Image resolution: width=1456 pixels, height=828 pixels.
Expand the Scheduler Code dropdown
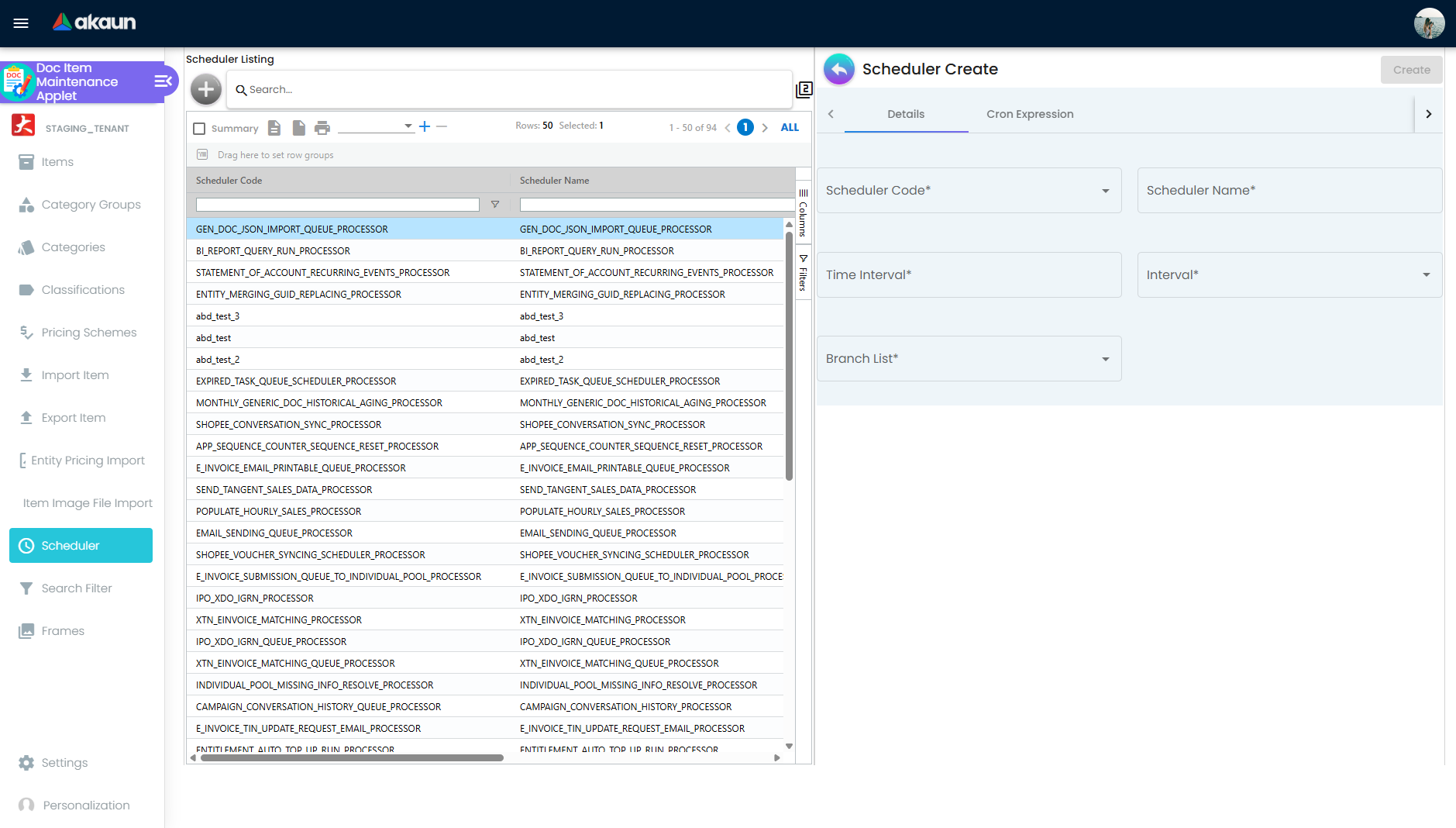(1105, 191)
